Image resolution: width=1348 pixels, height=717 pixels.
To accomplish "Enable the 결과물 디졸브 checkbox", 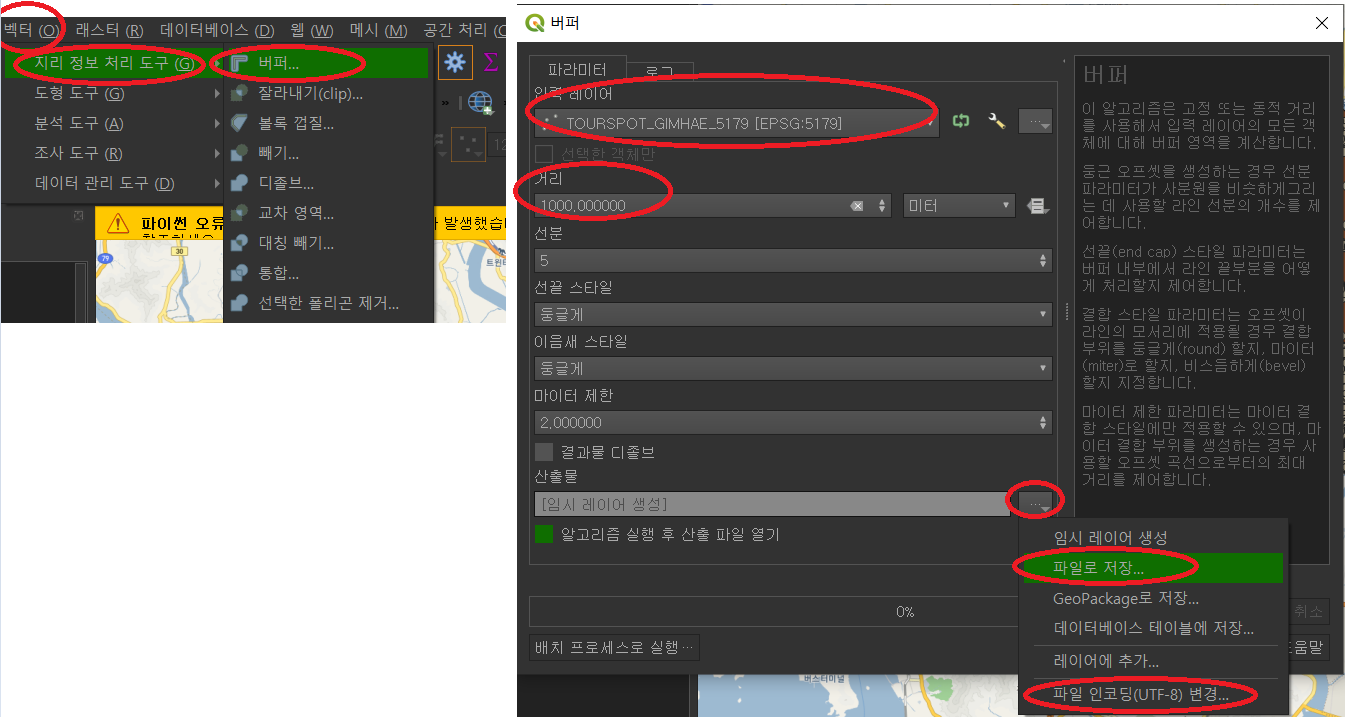I will click(x=544, y=452).
